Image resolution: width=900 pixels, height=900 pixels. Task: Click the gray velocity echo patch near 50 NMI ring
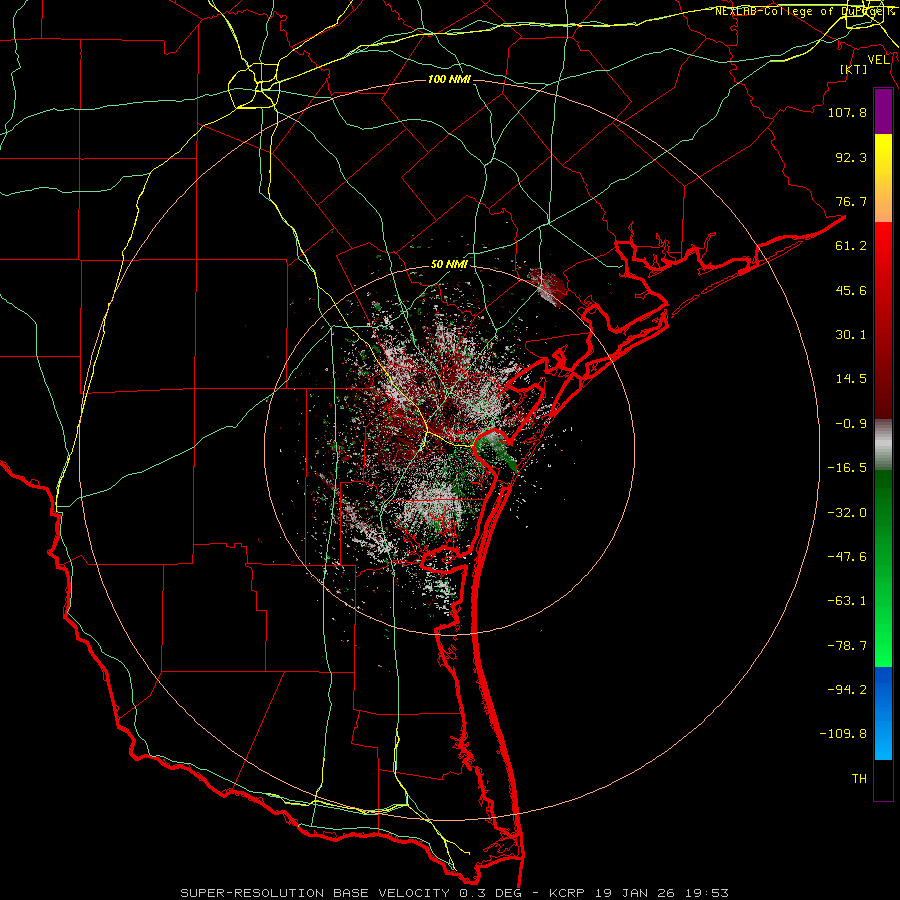tap(547, 286)
